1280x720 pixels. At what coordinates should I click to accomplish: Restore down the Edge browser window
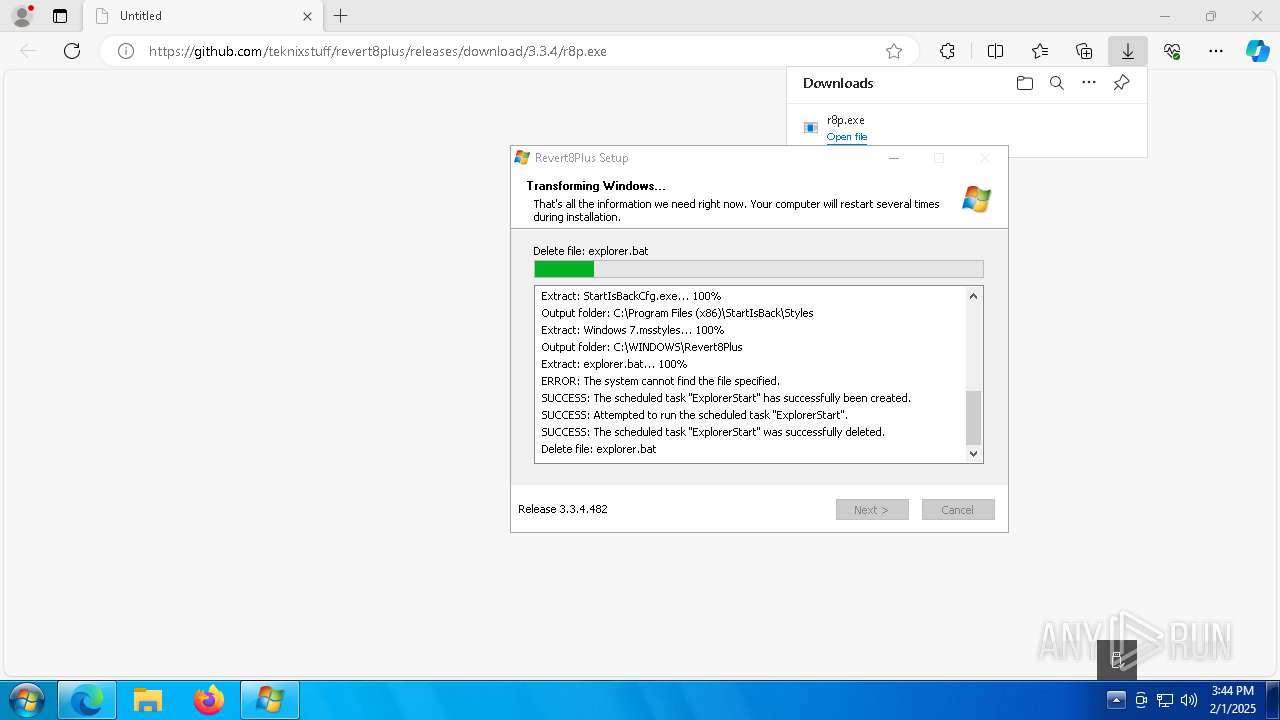(x=1211, y=16)
